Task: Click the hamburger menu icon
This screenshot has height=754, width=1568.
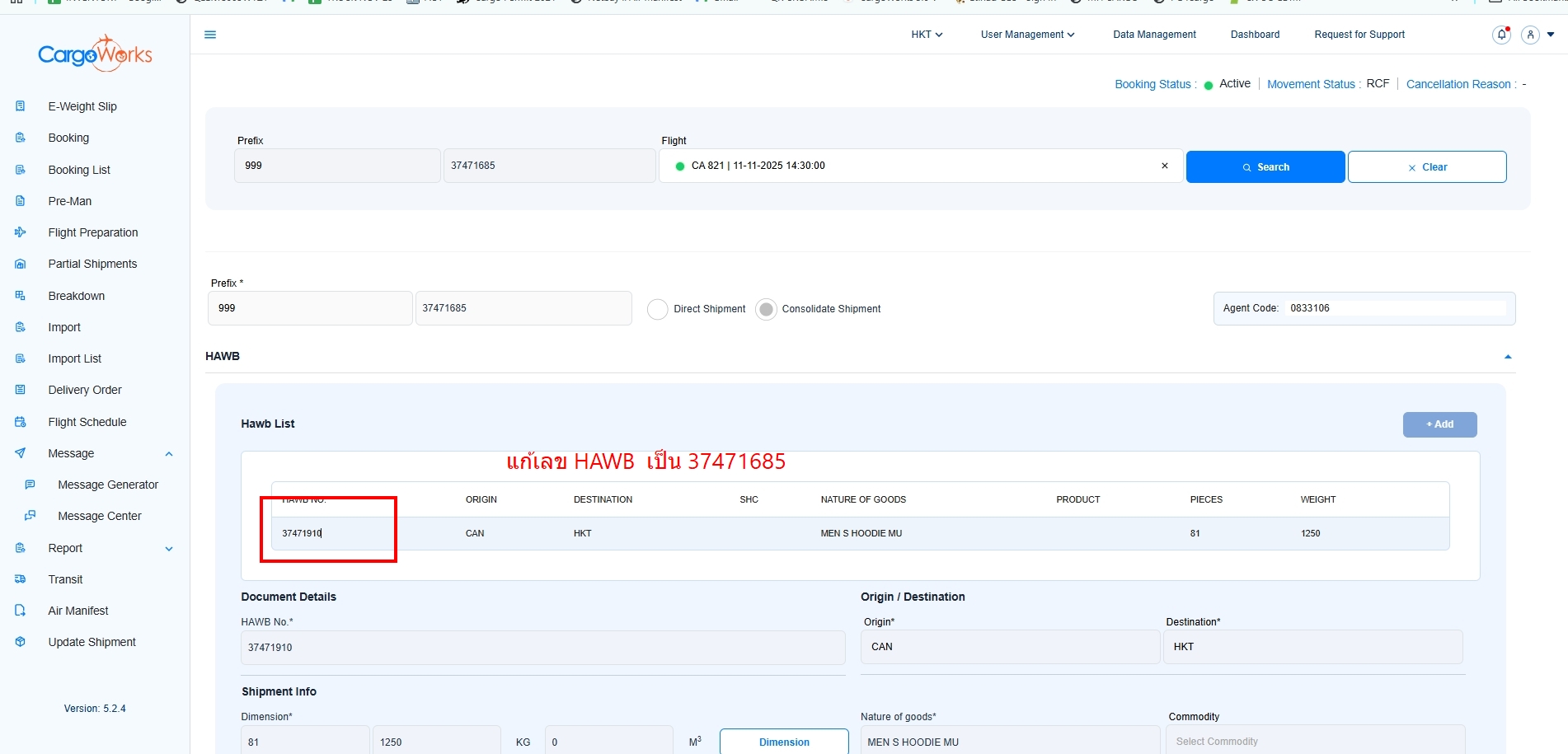Action: coord(210,35)
